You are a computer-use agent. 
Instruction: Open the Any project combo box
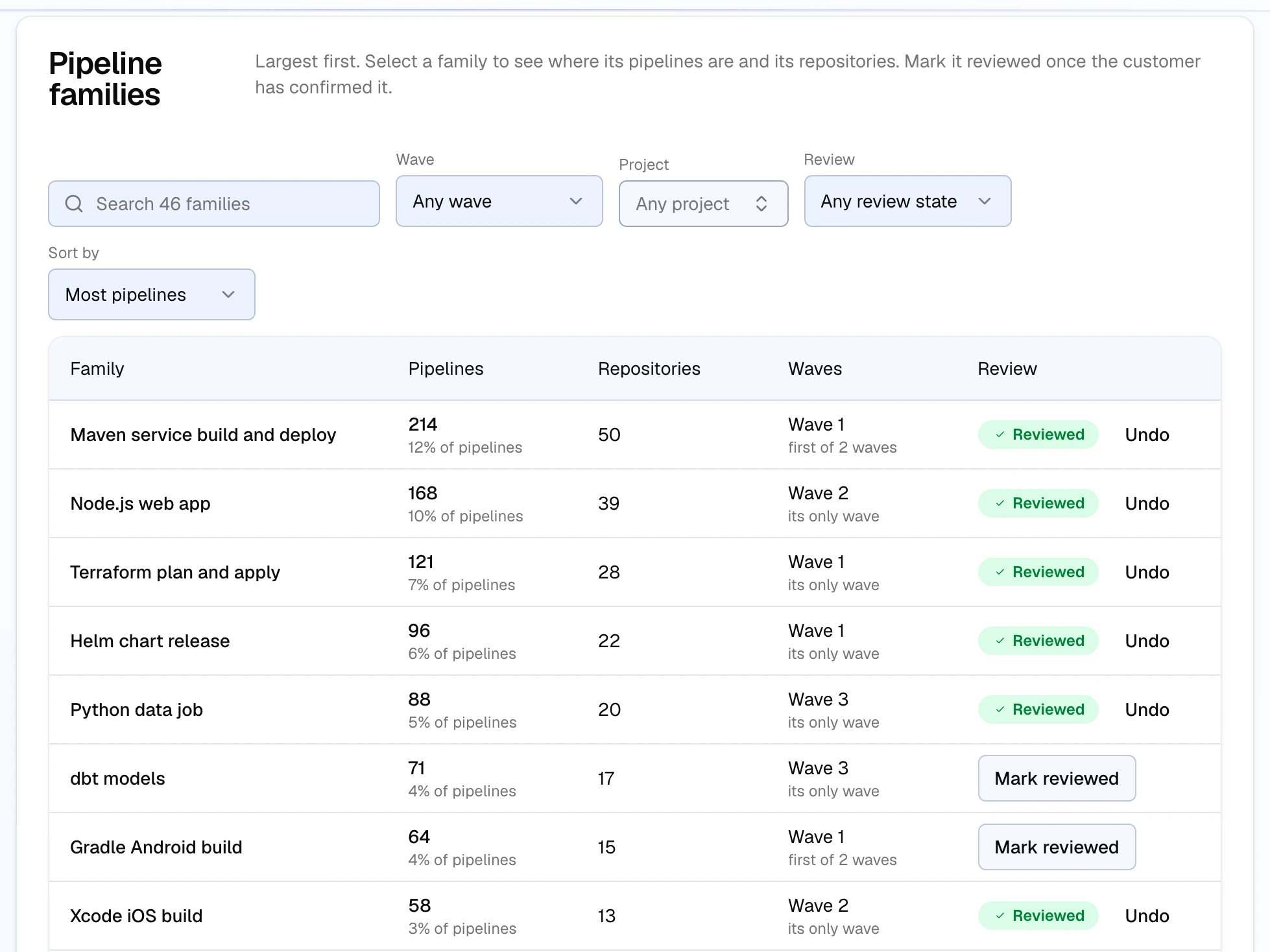point(704,204)
